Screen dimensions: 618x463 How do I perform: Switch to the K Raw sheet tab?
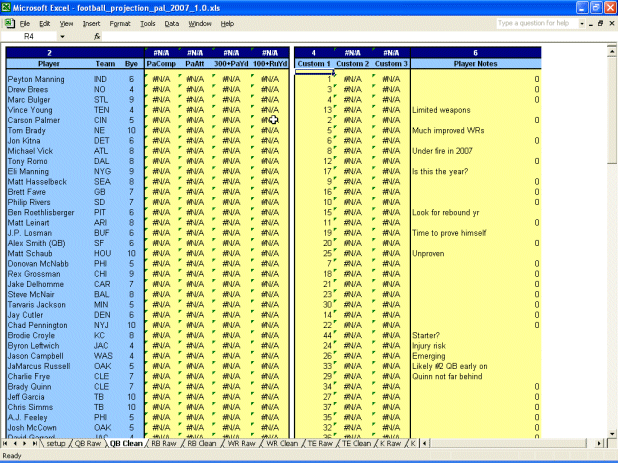point(390,443)
